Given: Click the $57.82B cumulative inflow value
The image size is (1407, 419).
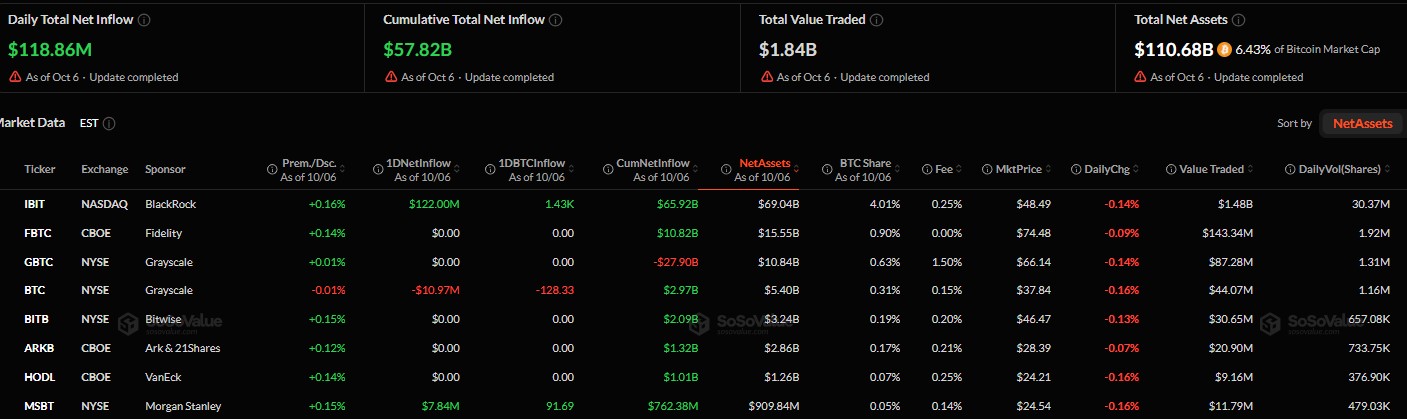Looking at the screenshot, I should click(417, 49).
